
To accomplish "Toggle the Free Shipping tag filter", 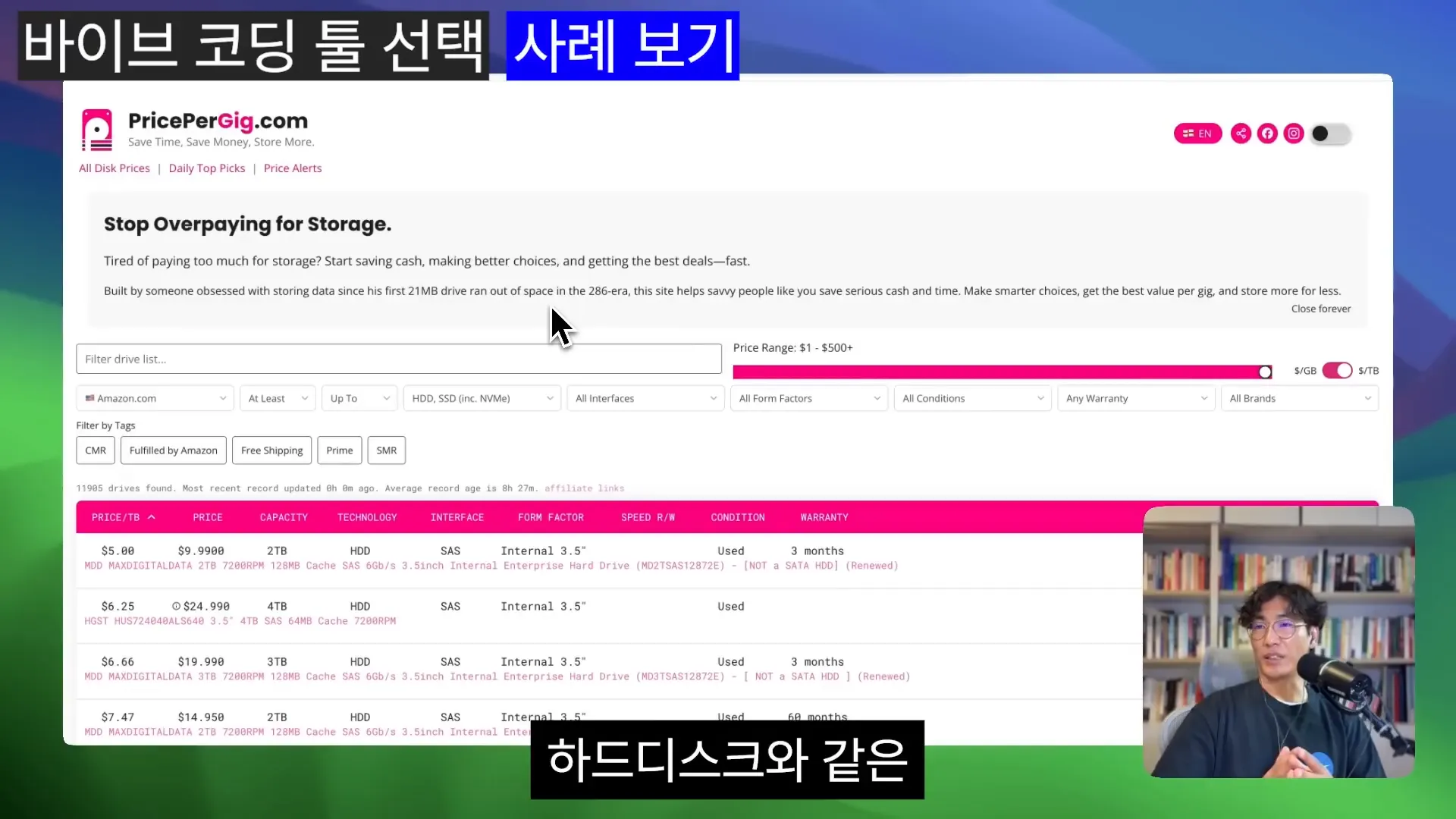I will 271,450.
